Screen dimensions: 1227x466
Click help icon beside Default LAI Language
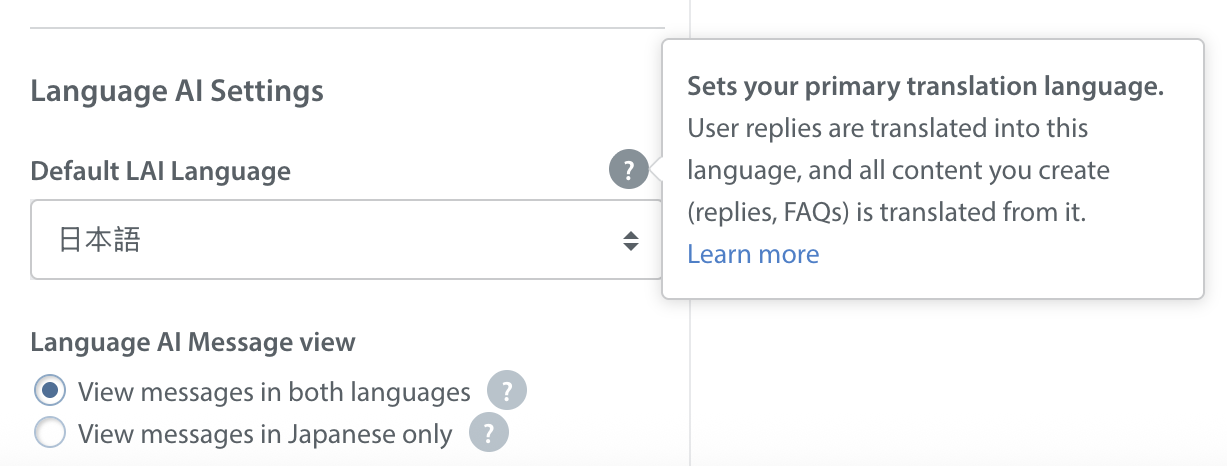pos(628,169)
